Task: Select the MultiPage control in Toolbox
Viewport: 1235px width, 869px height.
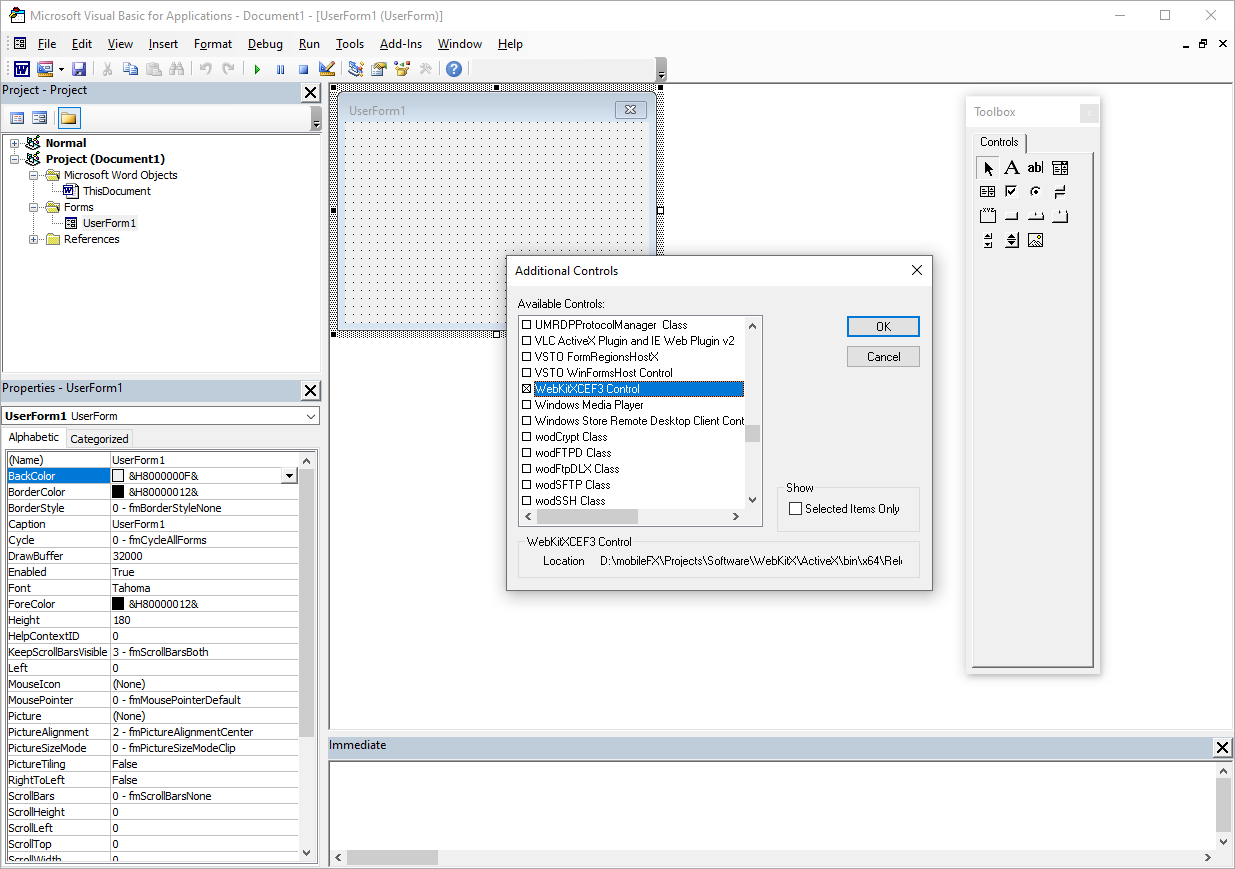Action: 1060,215
